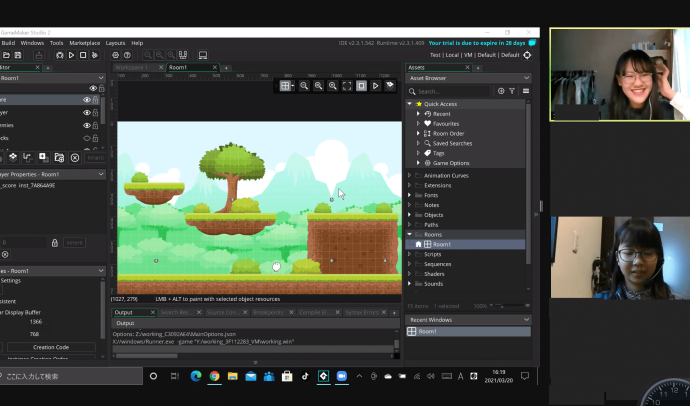Toggle the highlighted square view button in the room toolbar
Viewport: 690px width, 406px height.
click(x=361, y=86)
